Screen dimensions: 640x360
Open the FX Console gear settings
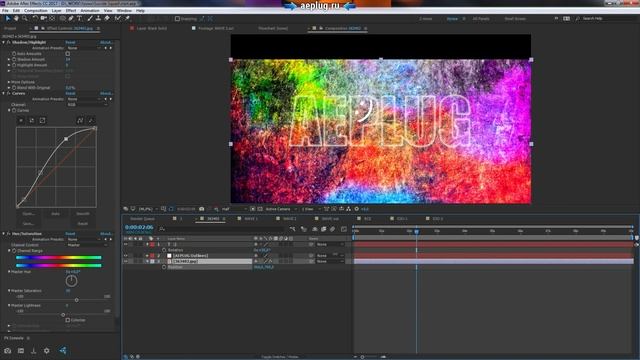(x=47, y=351)
